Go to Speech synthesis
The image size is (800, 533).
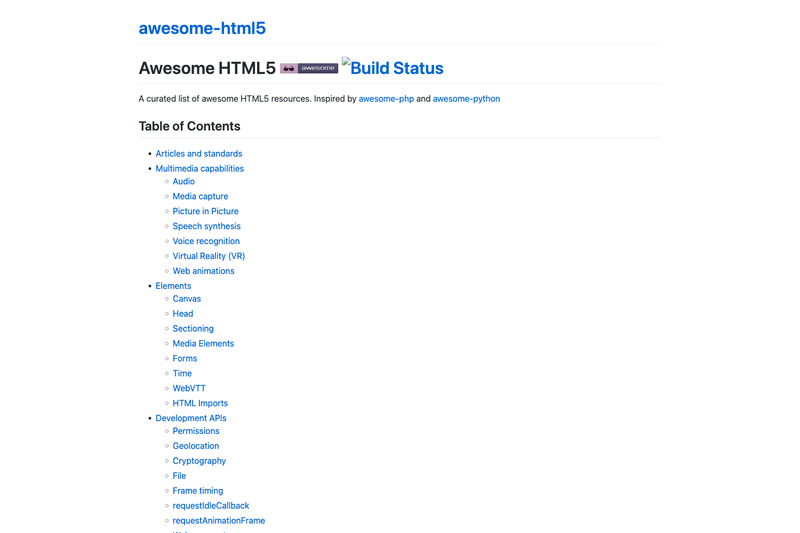206,226
